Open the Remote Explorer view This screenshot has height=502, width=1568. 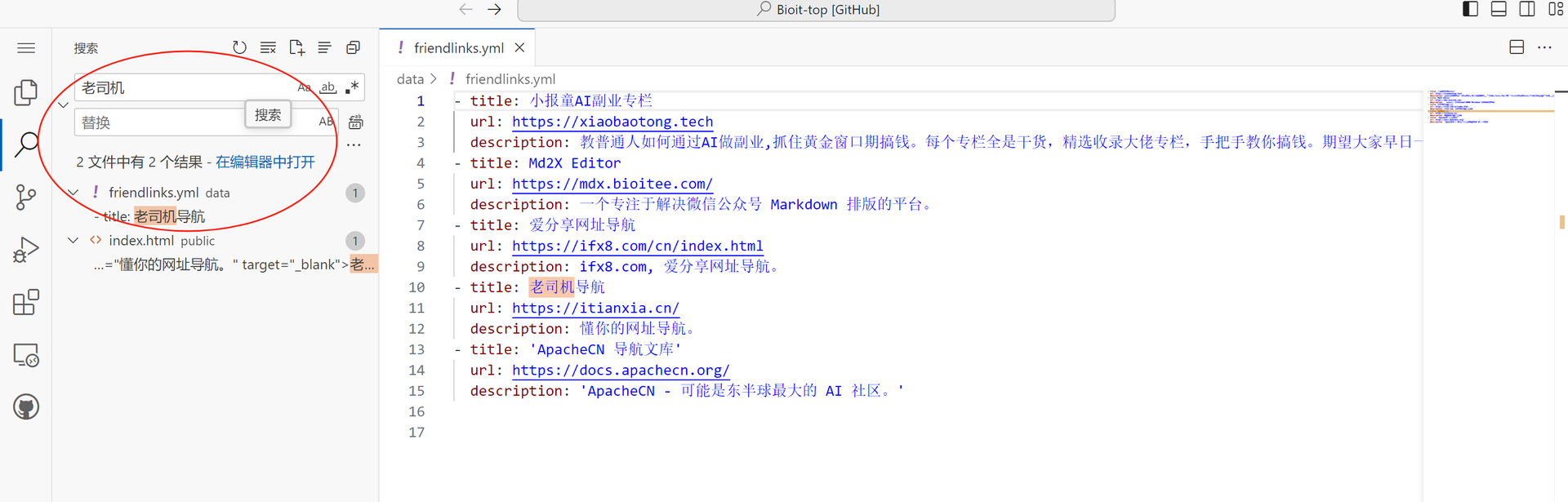[x=26, y=355]
